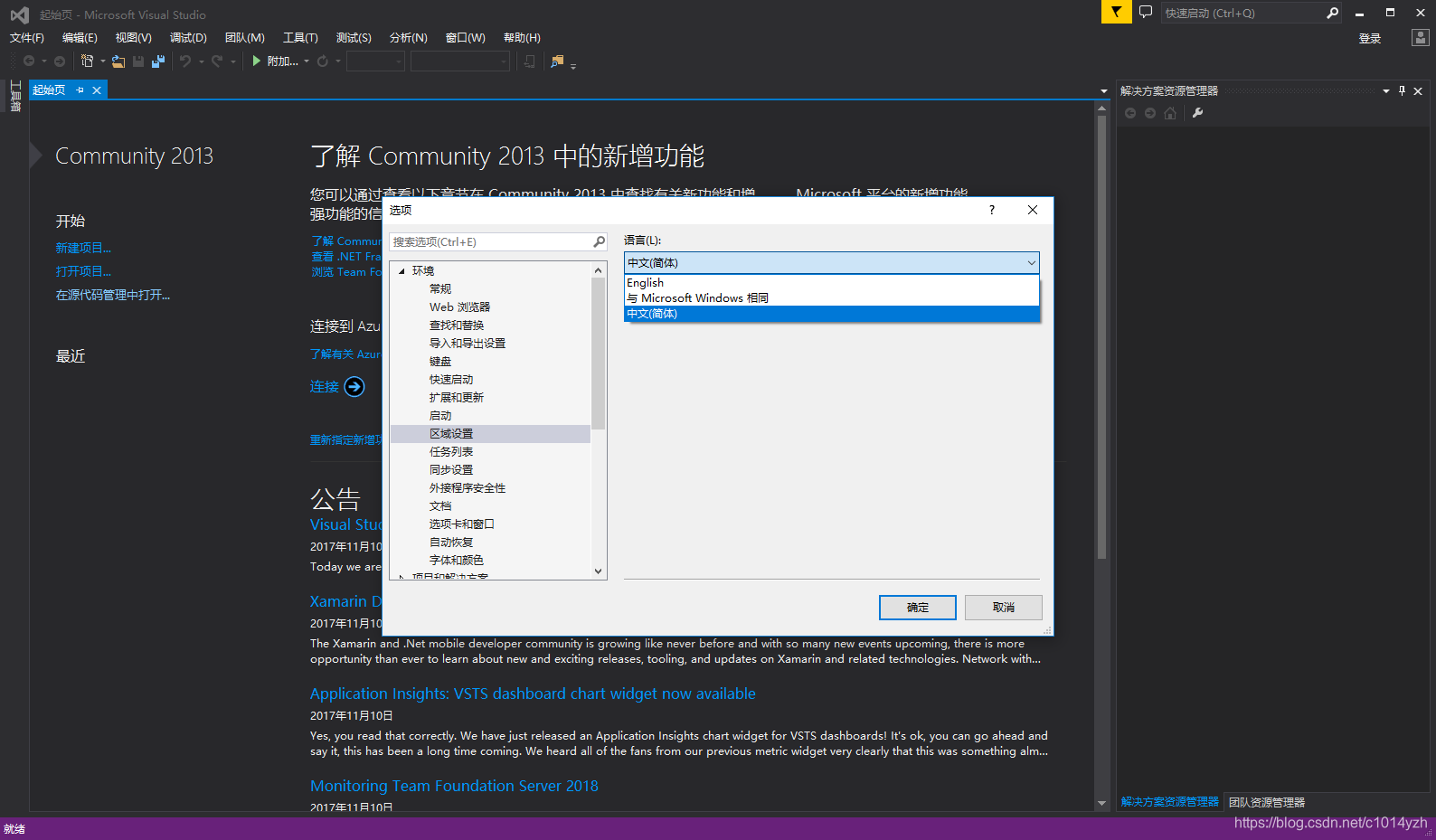
Task: Open the New Project dropdown arrow in toolbar
Action: (x=103, y=61)
